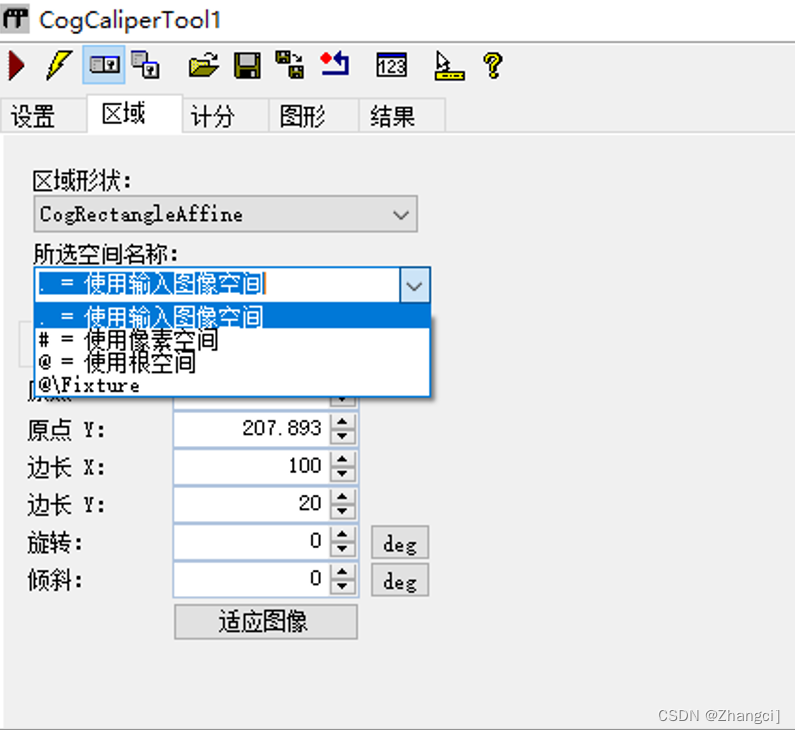View the 结果 tab
The image size is (795, 734).
click(402, 116)
